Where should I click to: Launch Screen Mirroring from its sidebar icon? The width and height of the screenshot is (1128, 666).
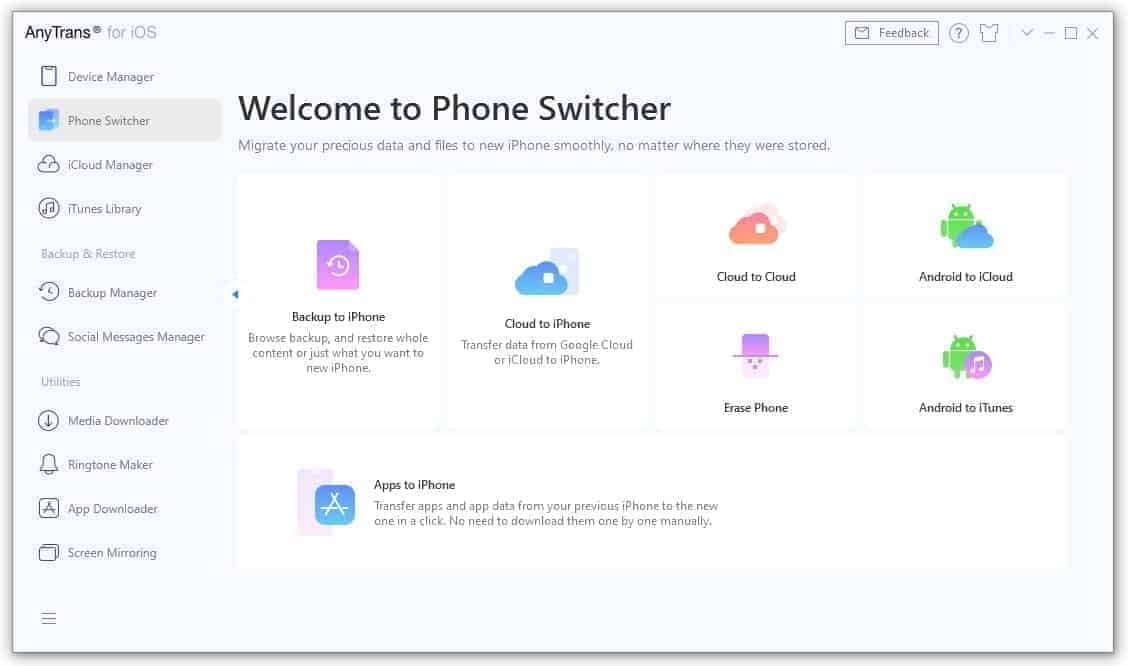click(x=48, y=552)
